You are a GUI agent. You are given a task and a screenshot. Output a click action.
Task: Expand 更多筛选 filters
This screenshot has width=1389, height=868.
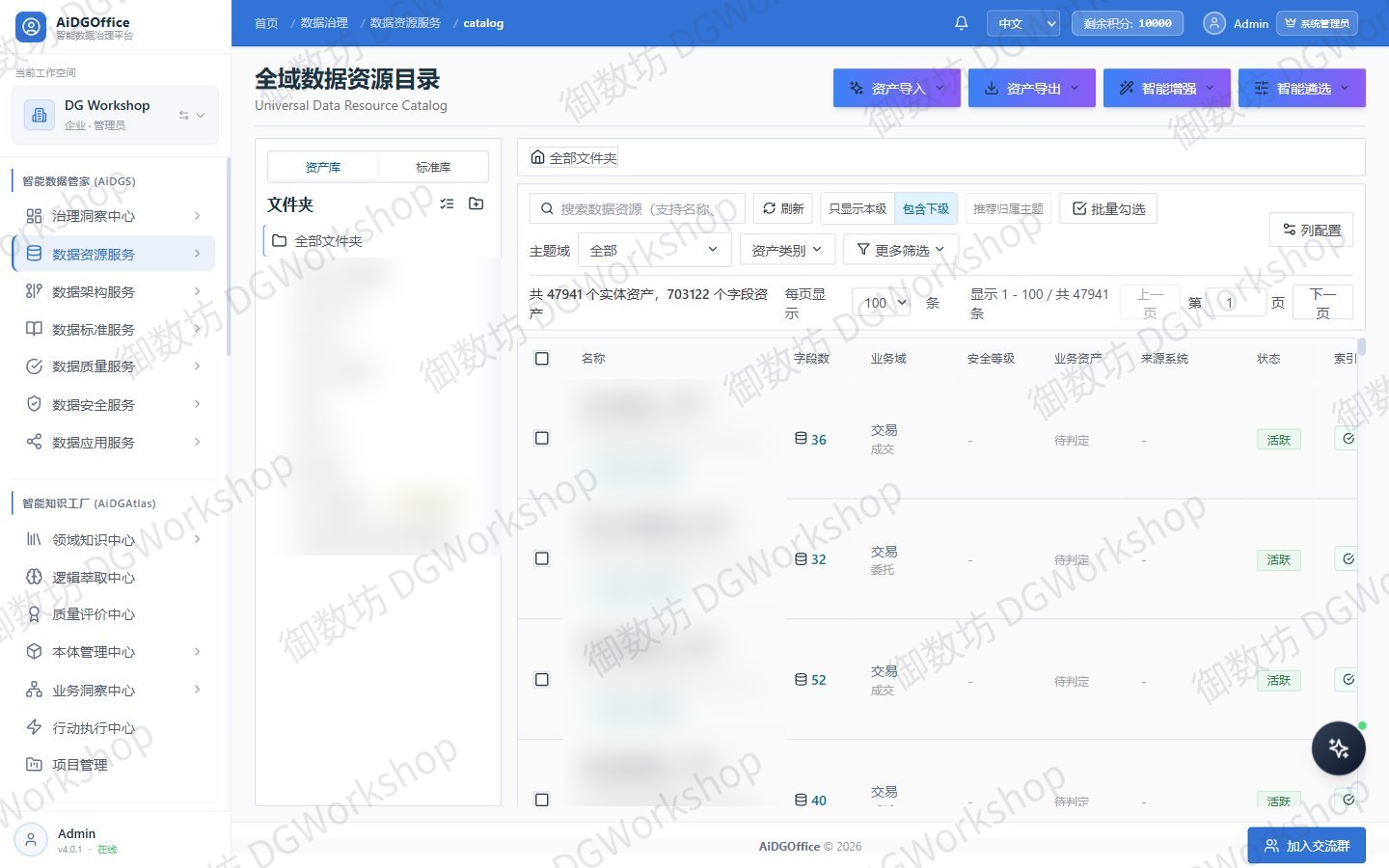point(901,250)
